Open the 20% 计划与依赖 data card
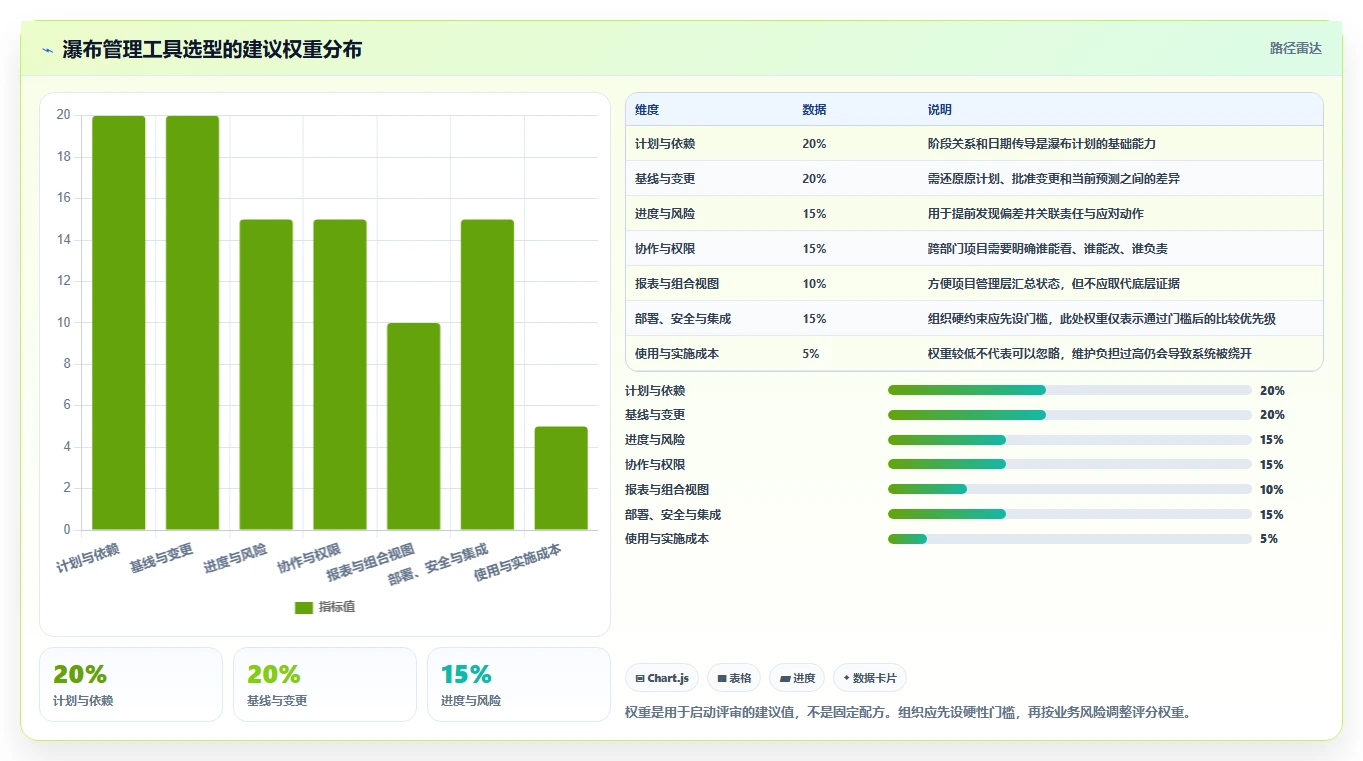 pyautogui.click(x=131, y=684)
